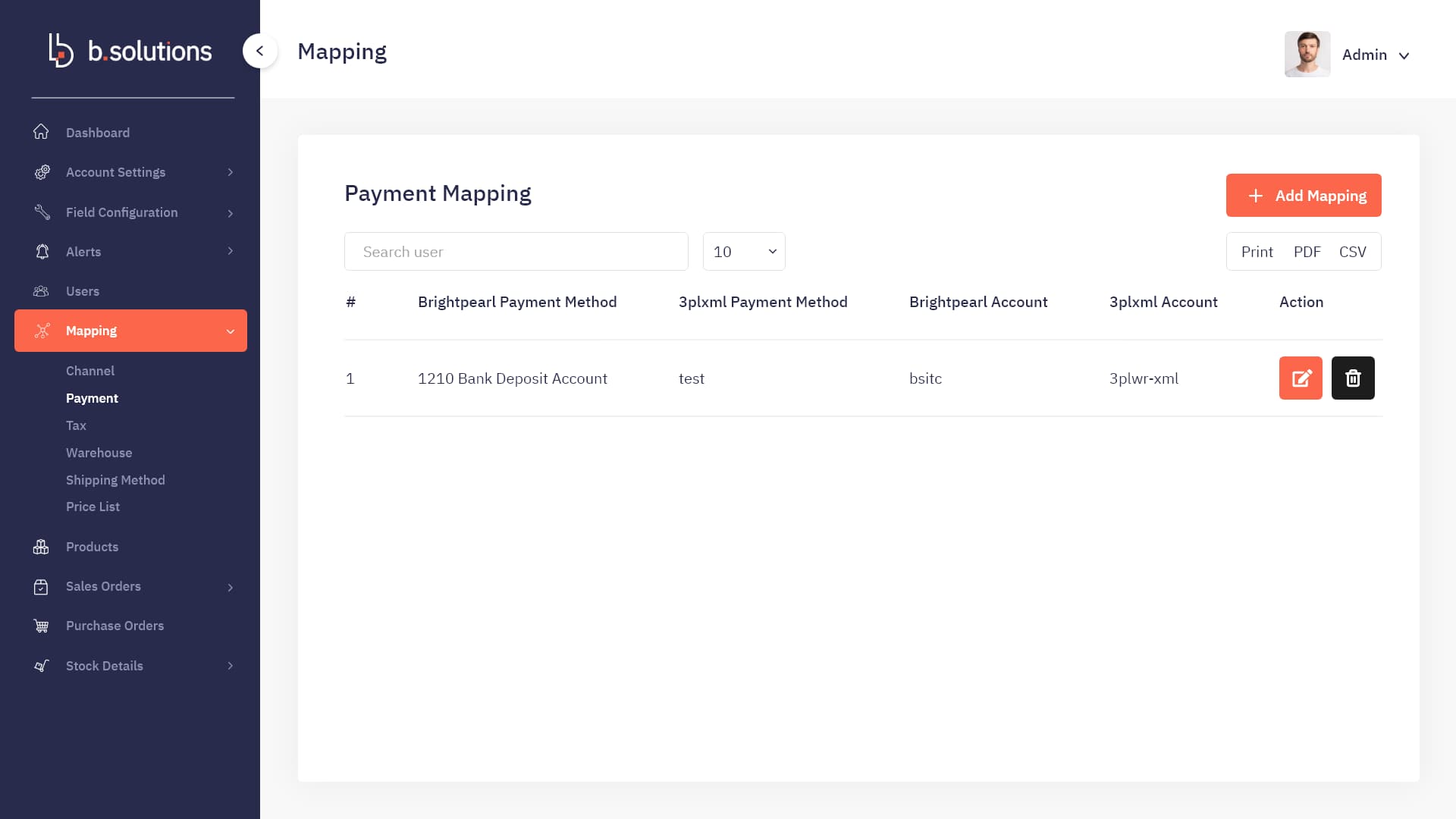Click the Action column header
1456x819 pixels.
[x=1301, y=302]
